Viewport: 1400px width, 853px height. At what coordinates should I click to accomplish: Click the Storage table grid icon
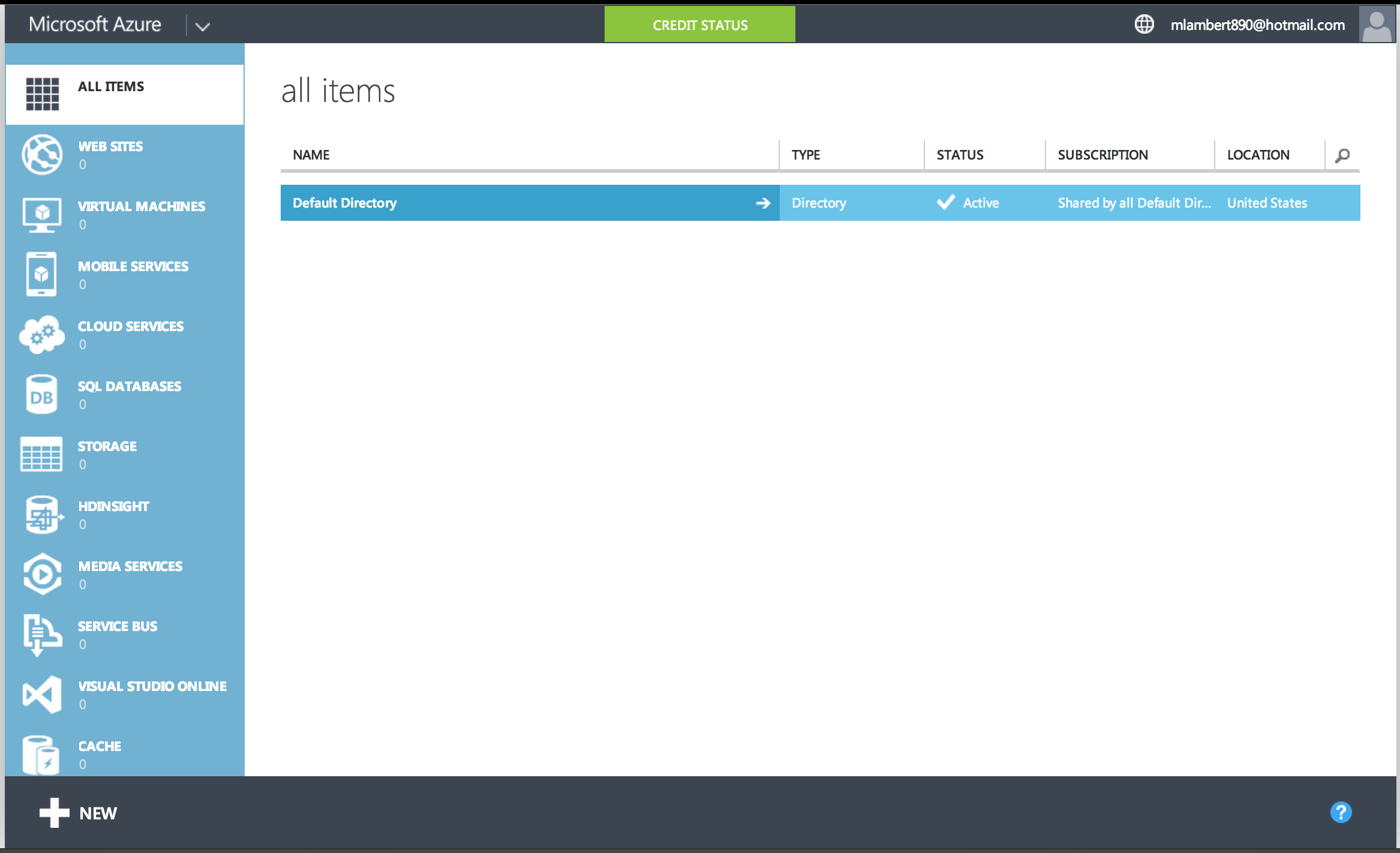[41, 454]
